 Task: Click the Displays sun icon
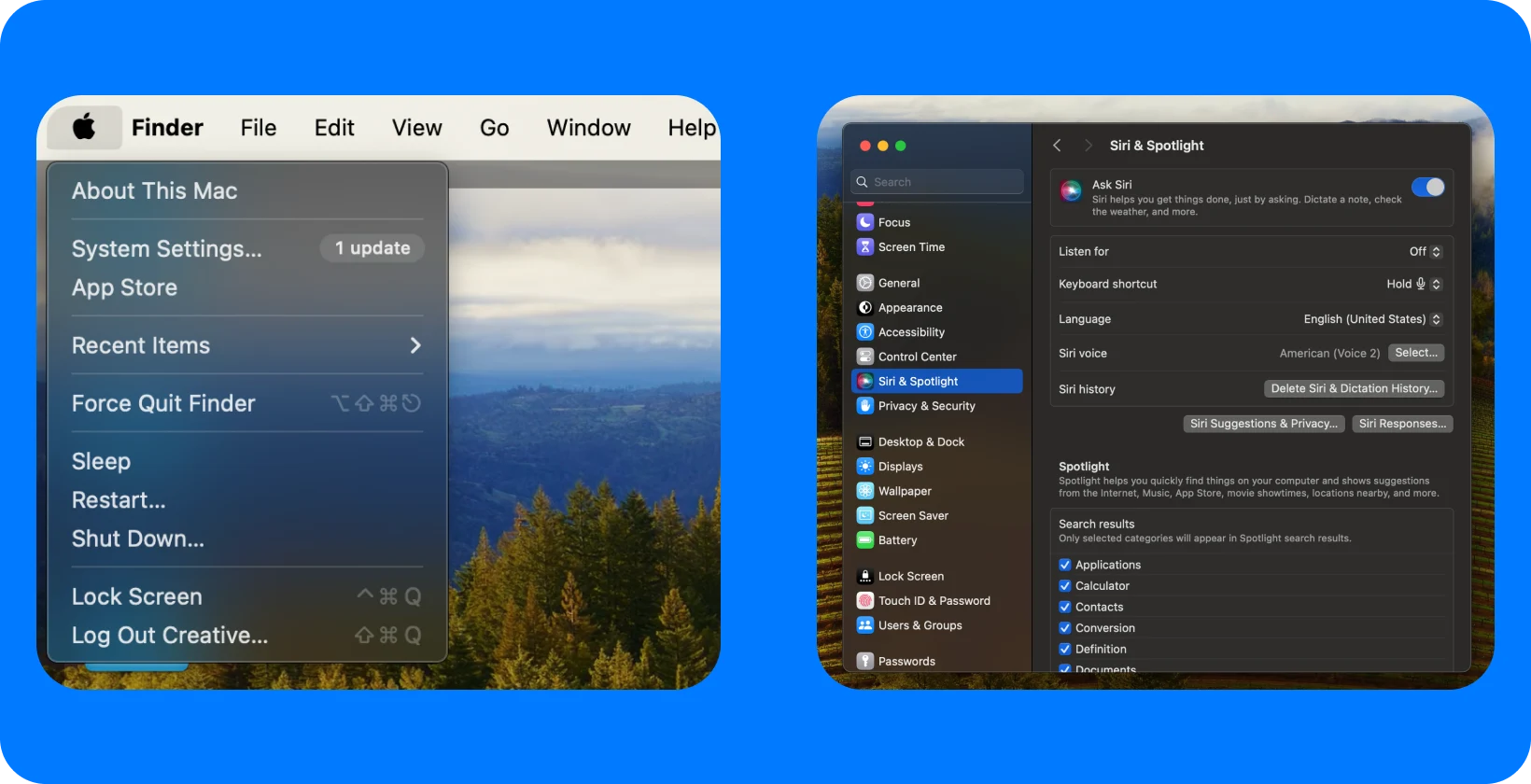pos(865,467)
